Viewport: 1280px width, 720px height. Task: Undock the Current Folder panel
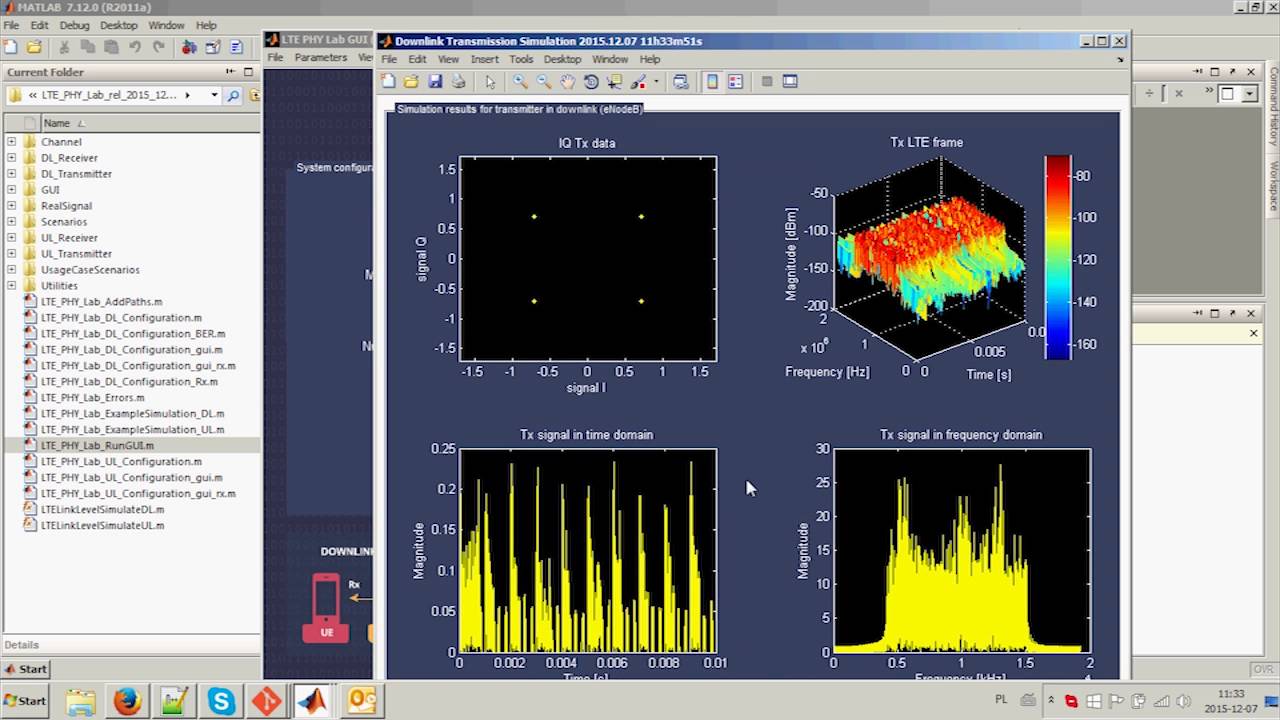pyautogui.click(x=231, y=72)
